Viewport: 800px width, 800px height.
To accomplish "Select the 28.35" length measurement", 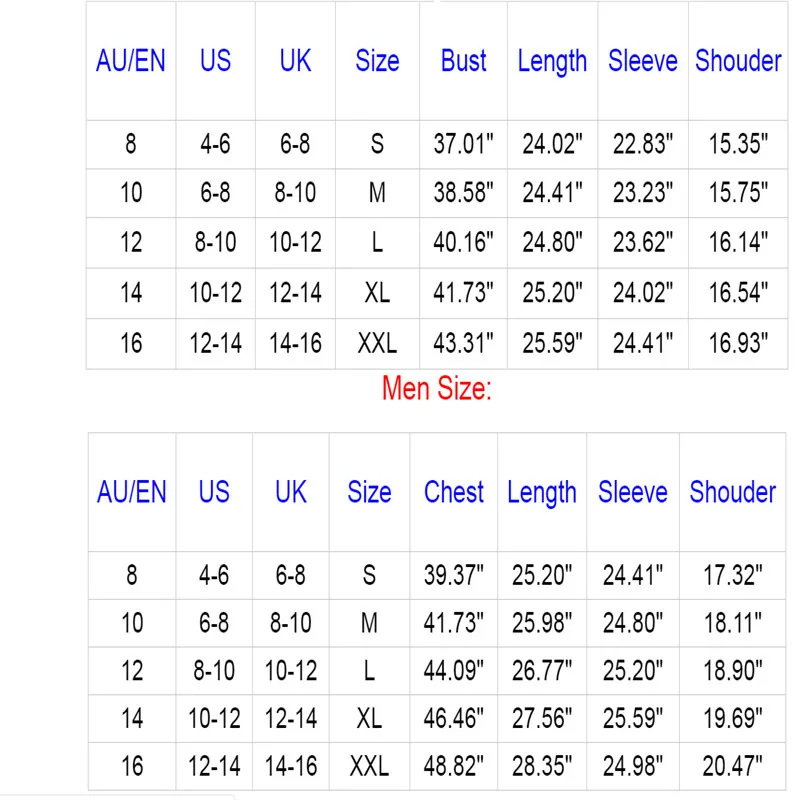I will pyautogui.click(x=542, y=767).
